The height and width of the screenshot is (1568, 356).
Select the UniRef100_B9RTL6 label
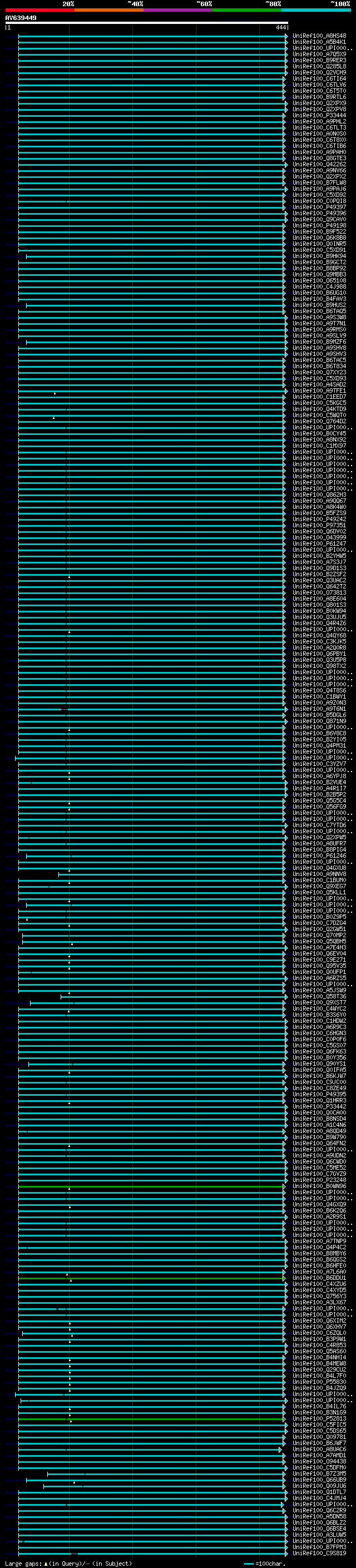pos(319,97)
